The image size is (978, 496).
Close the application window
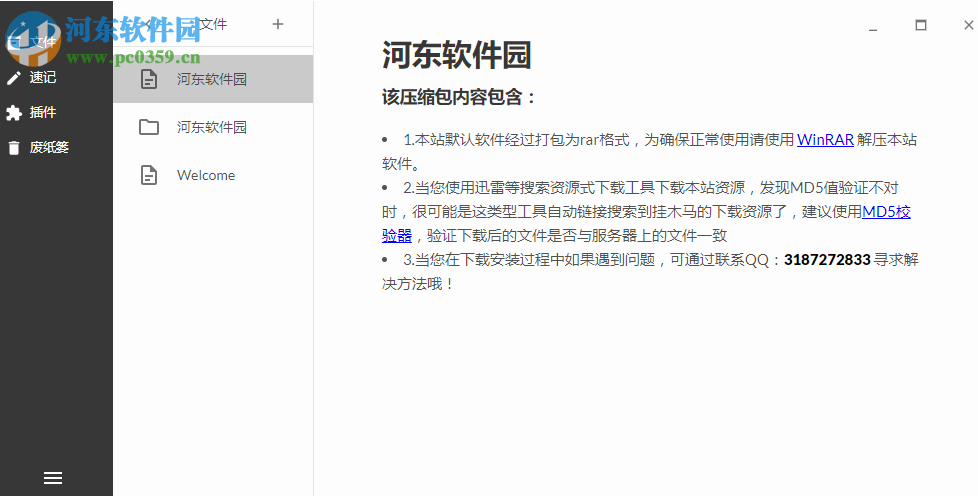968,25
